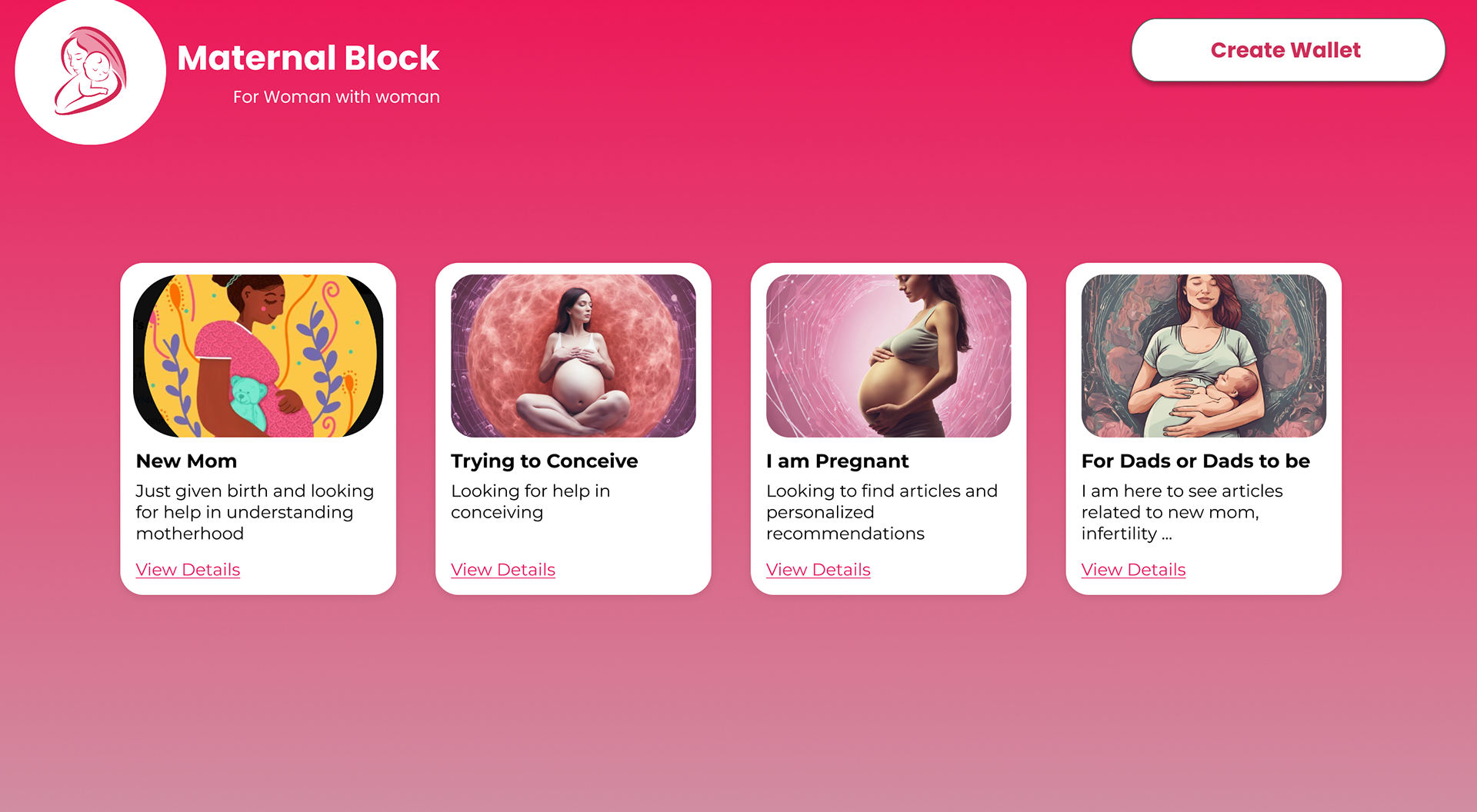Follow View Details under I am Pregnant
The width and height of the screenshot is (1477, 812).
click(819, 570)
